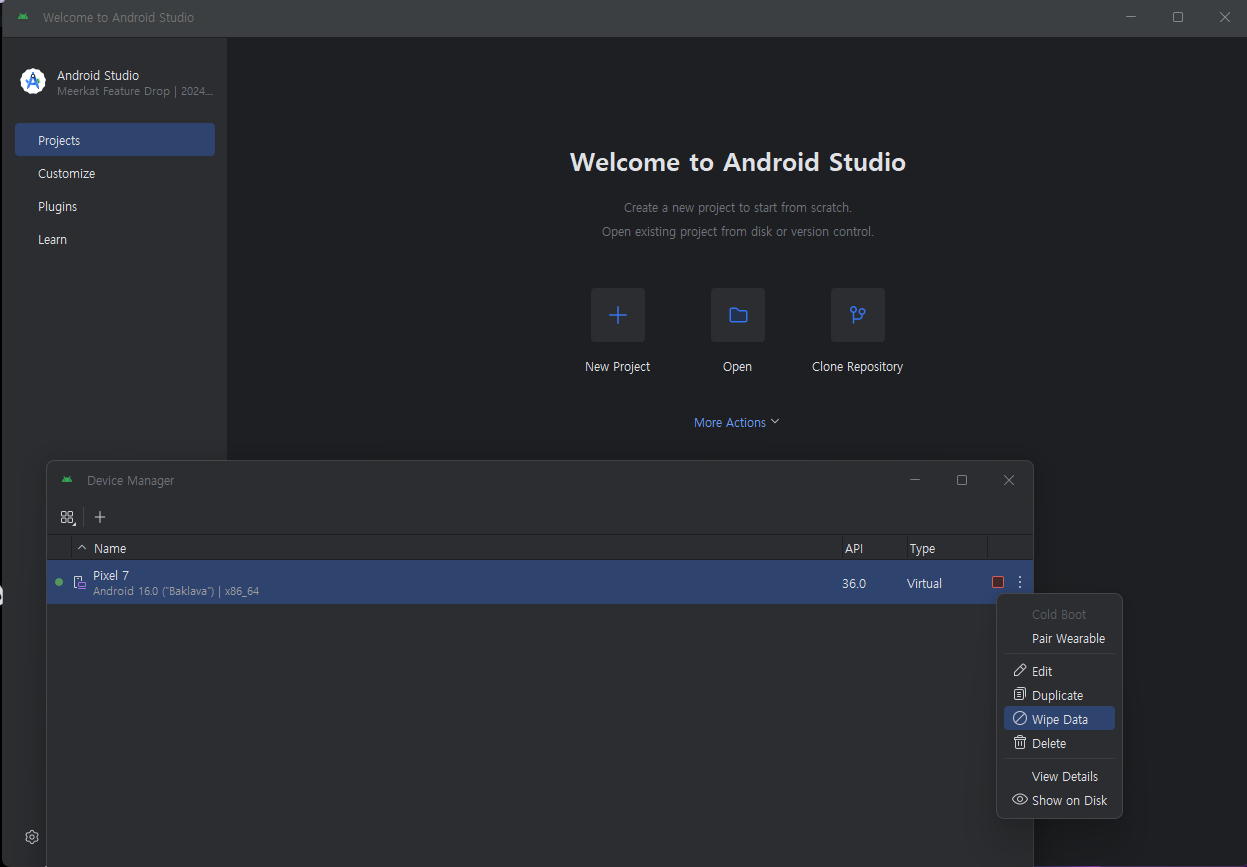Choose Wipe Data from the context menu

point(1059,719)
